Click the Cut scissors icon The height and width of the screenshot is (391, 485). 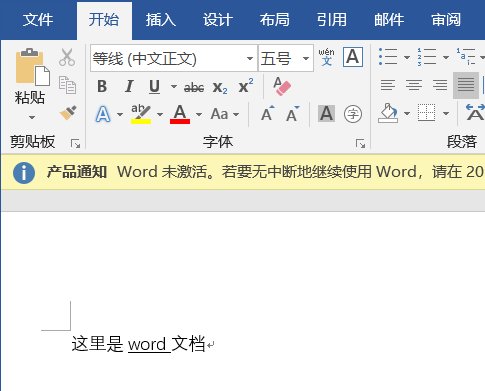tap(67, 57)
